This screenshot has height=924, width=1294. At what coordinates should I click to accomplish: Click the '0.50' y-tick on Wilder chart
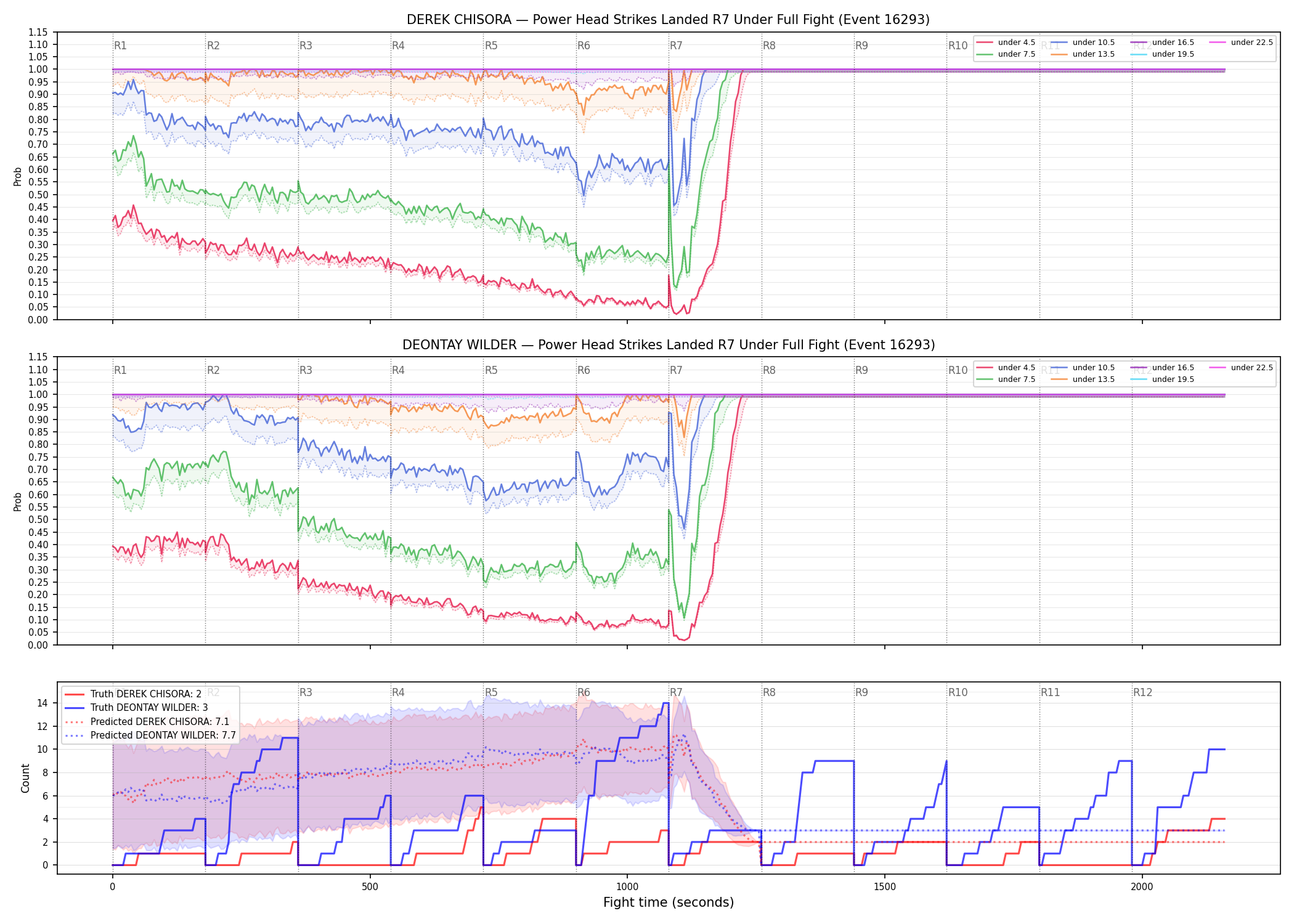(x=38, y=520)
